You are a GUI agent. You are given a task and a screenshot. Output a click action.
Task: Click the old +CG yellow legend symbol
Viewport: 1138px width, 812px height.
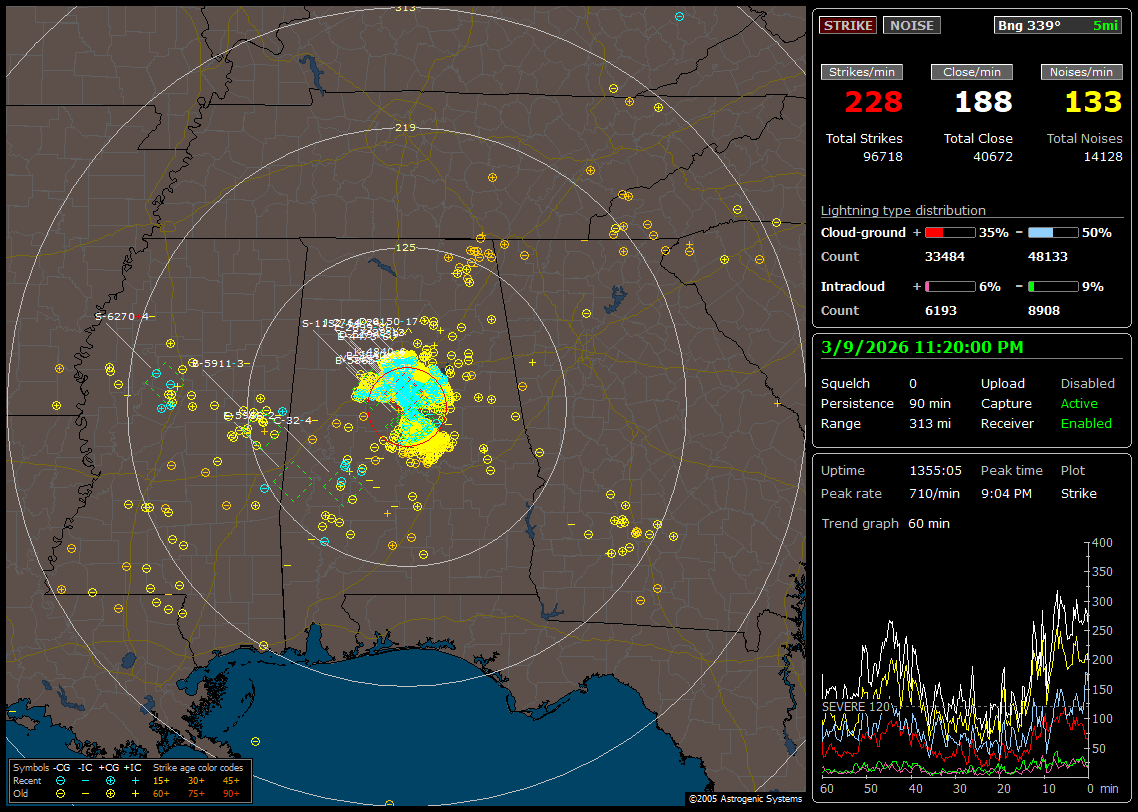click(110, 793)
